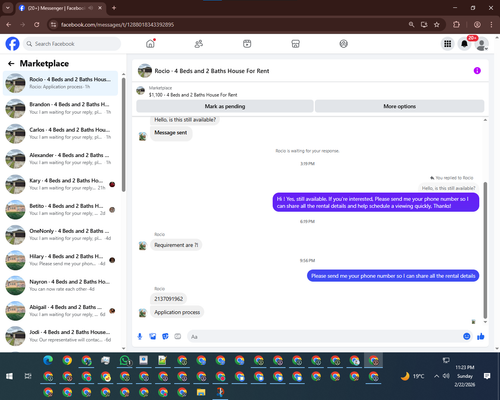Open the notifications bell icon
The height and width of the screenshot is (400, 500).
point(464,44)
